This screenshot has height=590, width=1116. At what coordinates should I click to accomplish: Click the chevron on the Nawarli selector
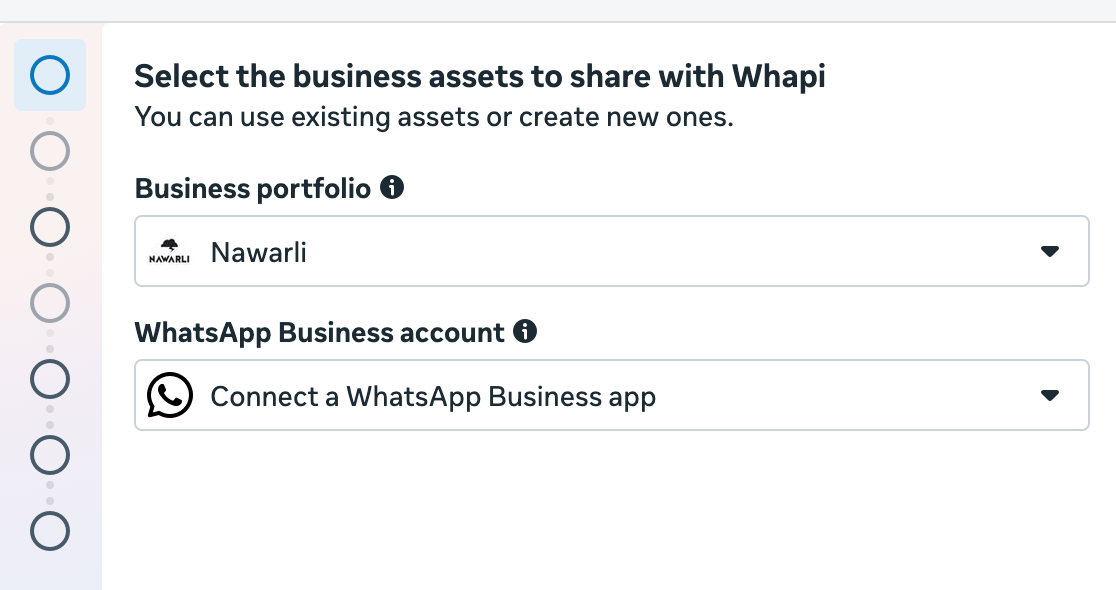point(1050,251)
